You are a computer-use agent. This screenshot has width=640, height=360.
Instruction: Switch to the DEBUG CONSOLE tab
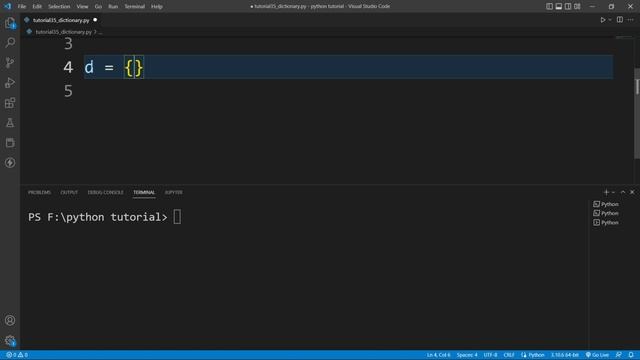(x=105, y=192)
